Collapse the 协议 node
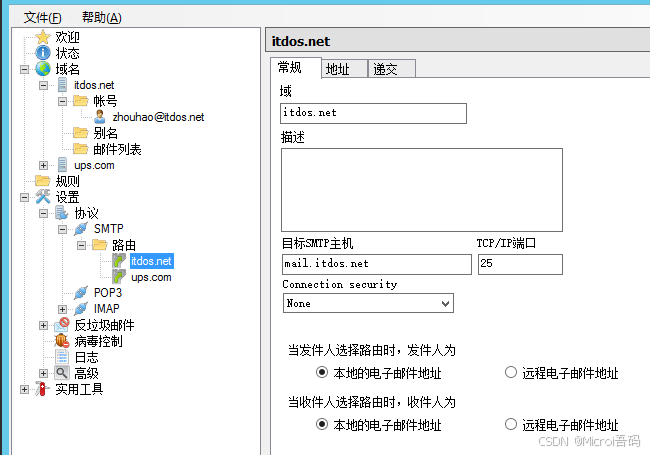 click(x=44, y=213)
